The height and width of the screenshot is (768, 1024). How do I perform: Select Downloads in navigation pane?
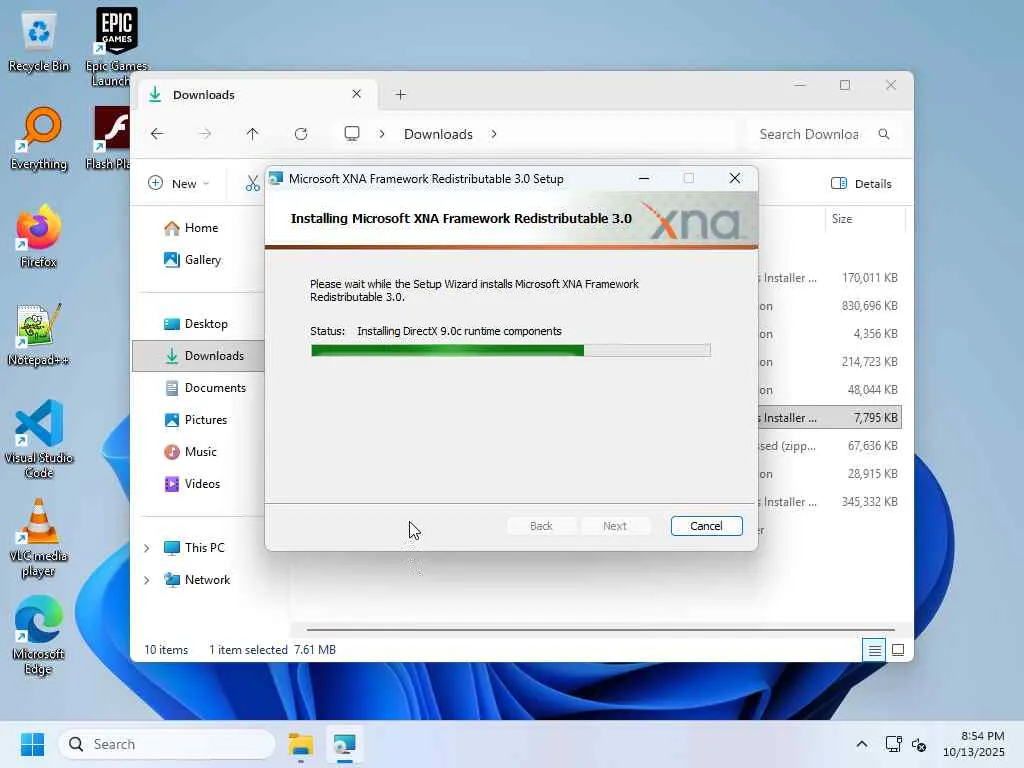pyautogui.click(x=199, y=356)
